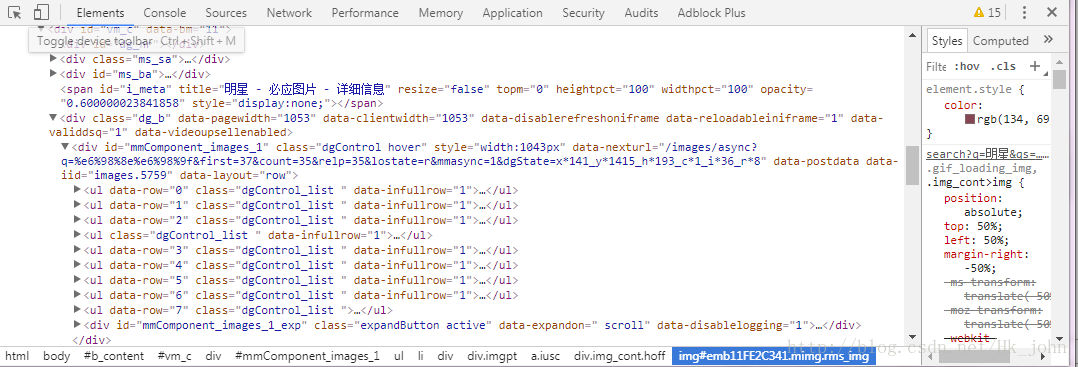
Task: Open the Memory tab
Action: pos(441,12)
